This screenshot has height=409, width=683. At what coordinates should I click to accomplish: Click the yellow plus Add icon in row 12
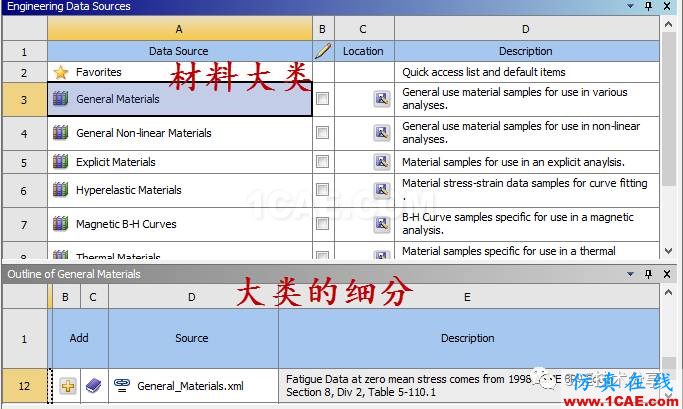[x=68, y=386]
